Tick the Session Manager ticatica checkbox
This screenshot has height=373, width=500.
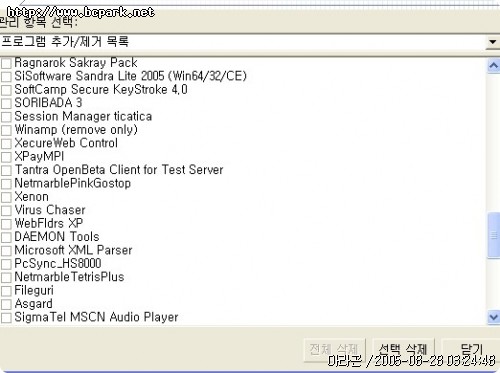6,117
